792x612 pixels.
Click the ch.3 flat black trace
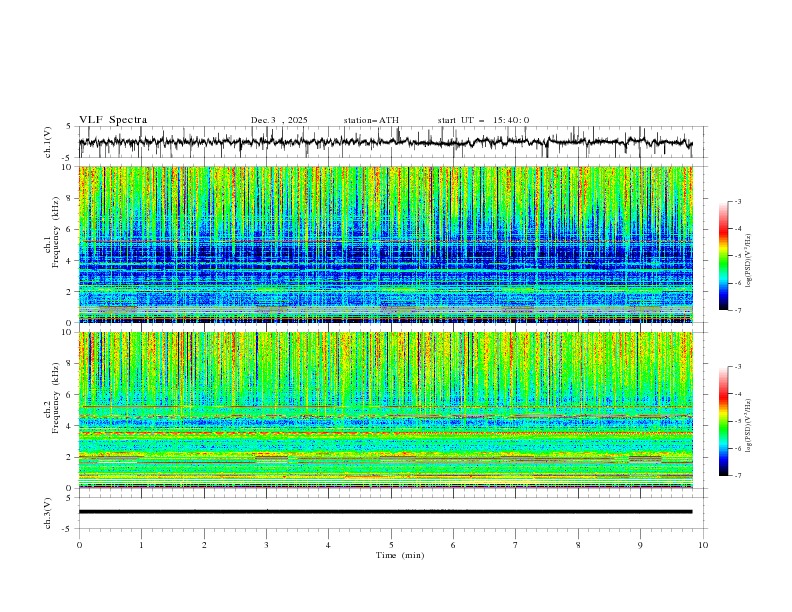click(x=385, y=512)
